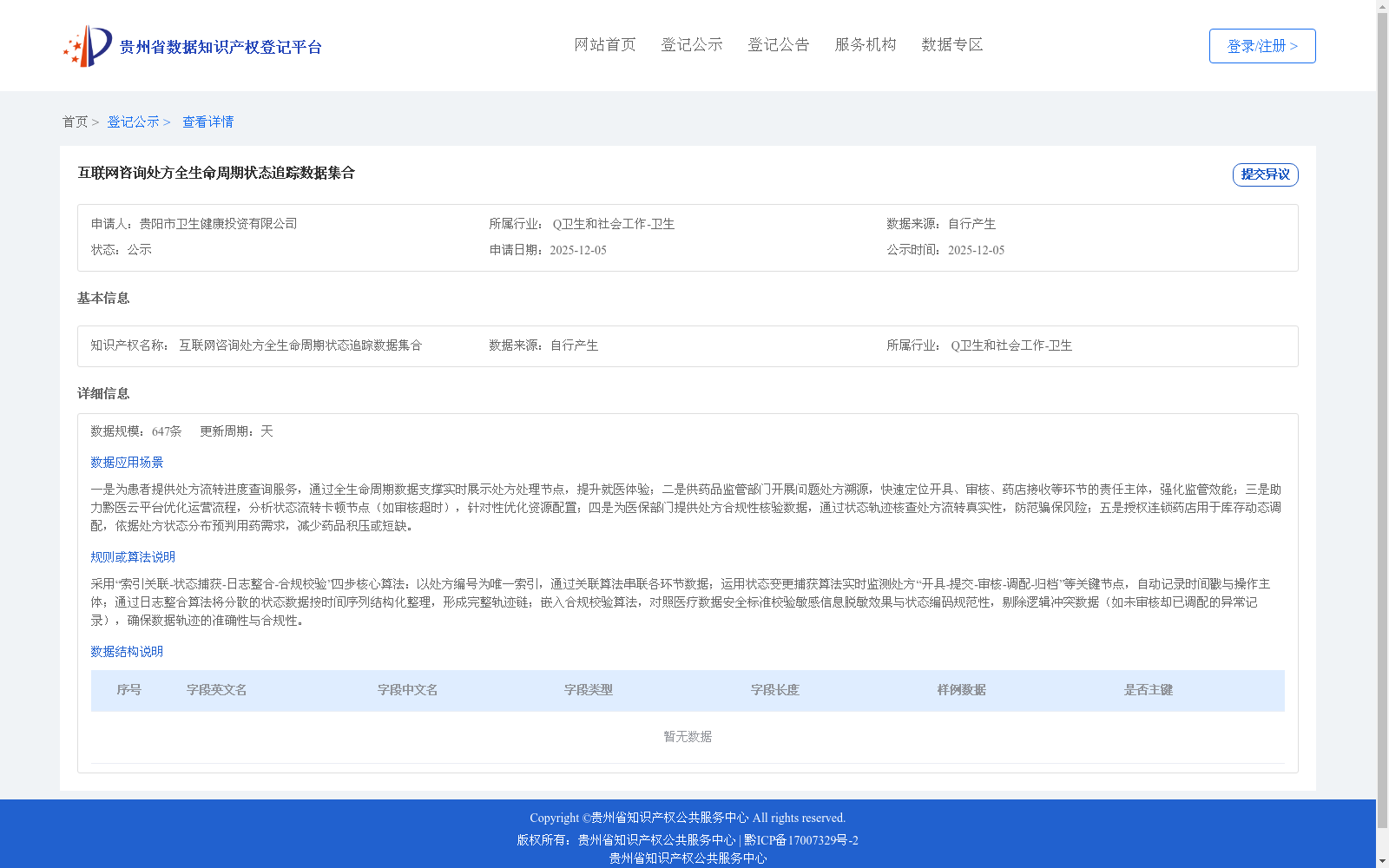
Task: Click the applicant 贵阳市卫生健康投资有限公司
Action: 218,224
